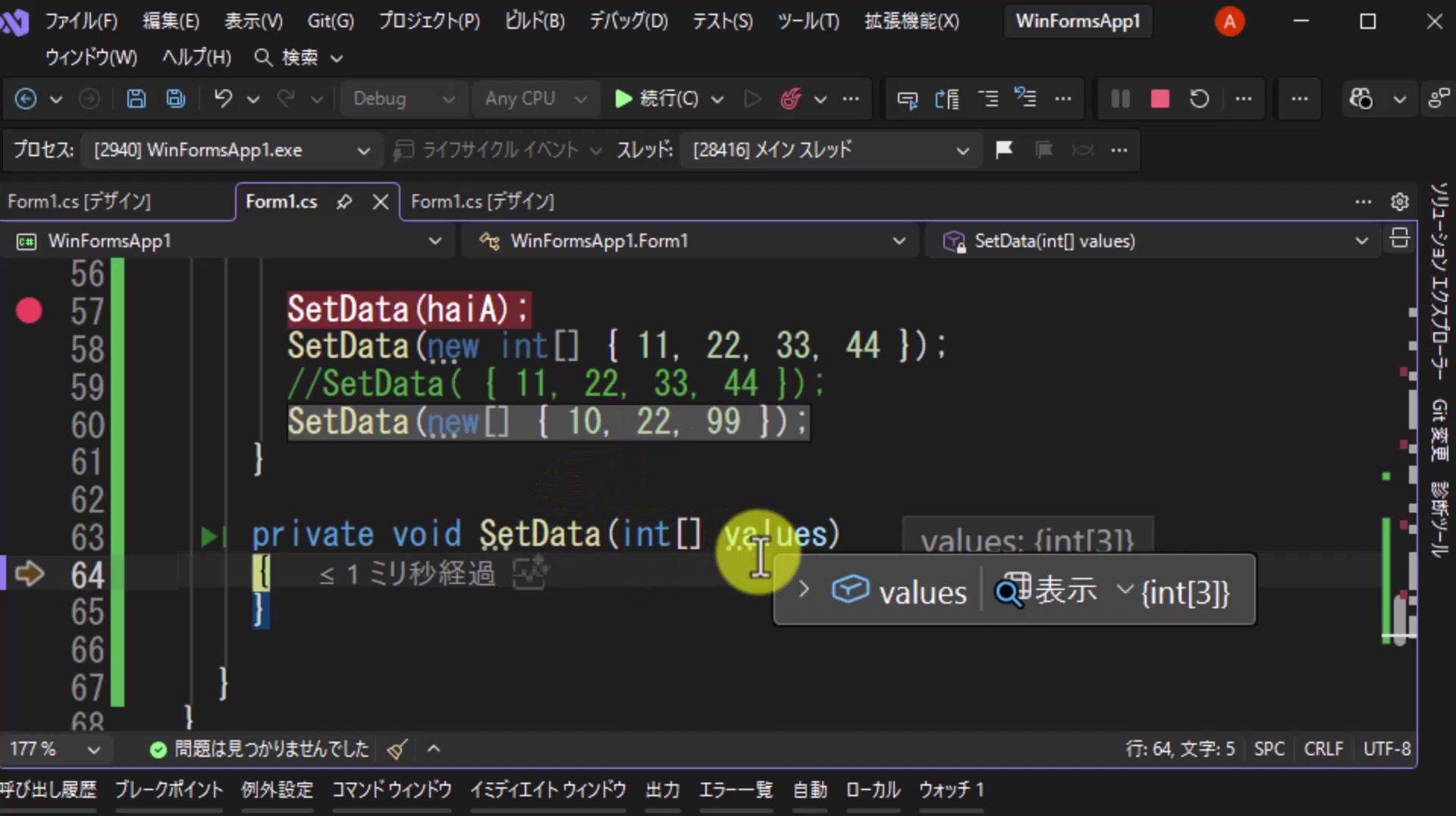Open the SetData(int[] values) member dropdown
Screen dimensions: 1456x816
(x=1153, y=240)
